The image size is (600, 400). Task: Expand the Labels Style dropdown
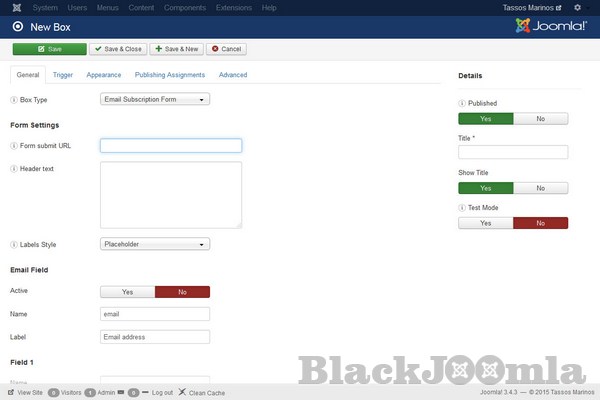(155, 243)
